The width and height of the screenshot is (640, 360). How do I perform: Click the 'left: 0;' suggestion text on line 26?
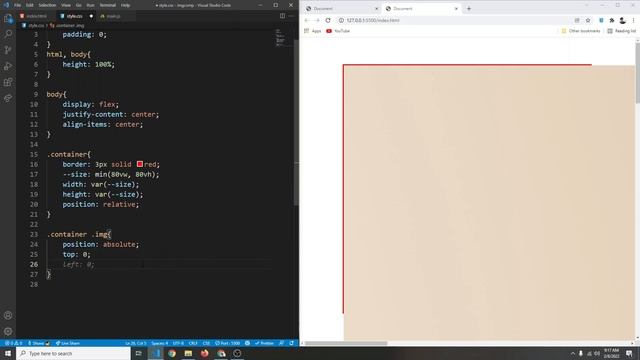[78, 264]
